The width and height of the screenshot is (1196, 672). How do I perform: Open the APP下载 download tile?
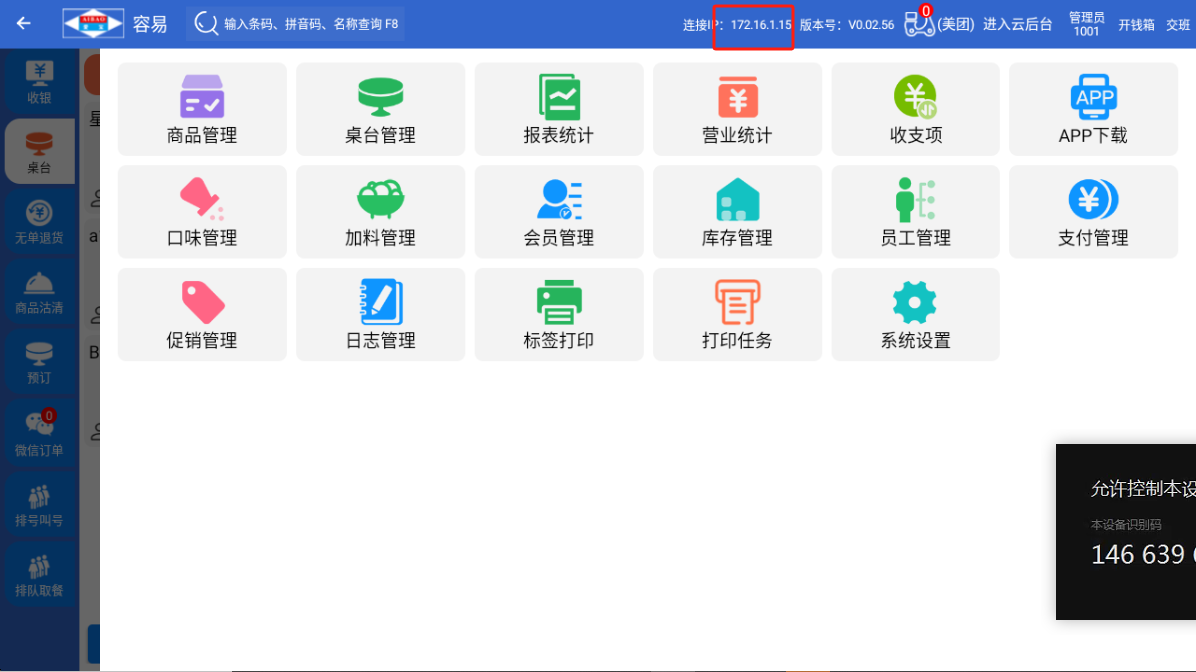click(1093, 109)
